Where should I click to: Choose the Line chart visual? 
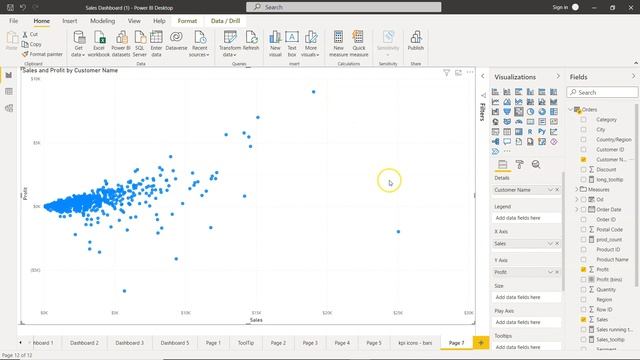pos(495,102)
